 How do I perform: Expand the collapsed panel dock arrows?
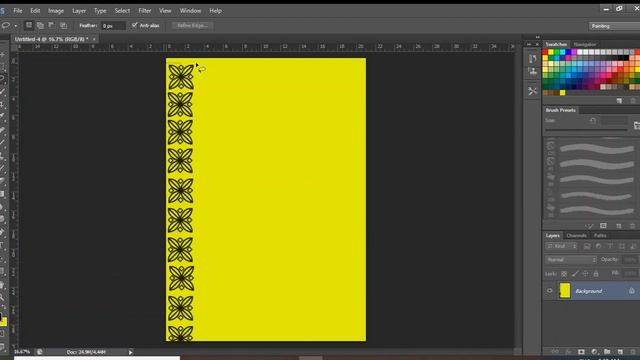(537, 37)
